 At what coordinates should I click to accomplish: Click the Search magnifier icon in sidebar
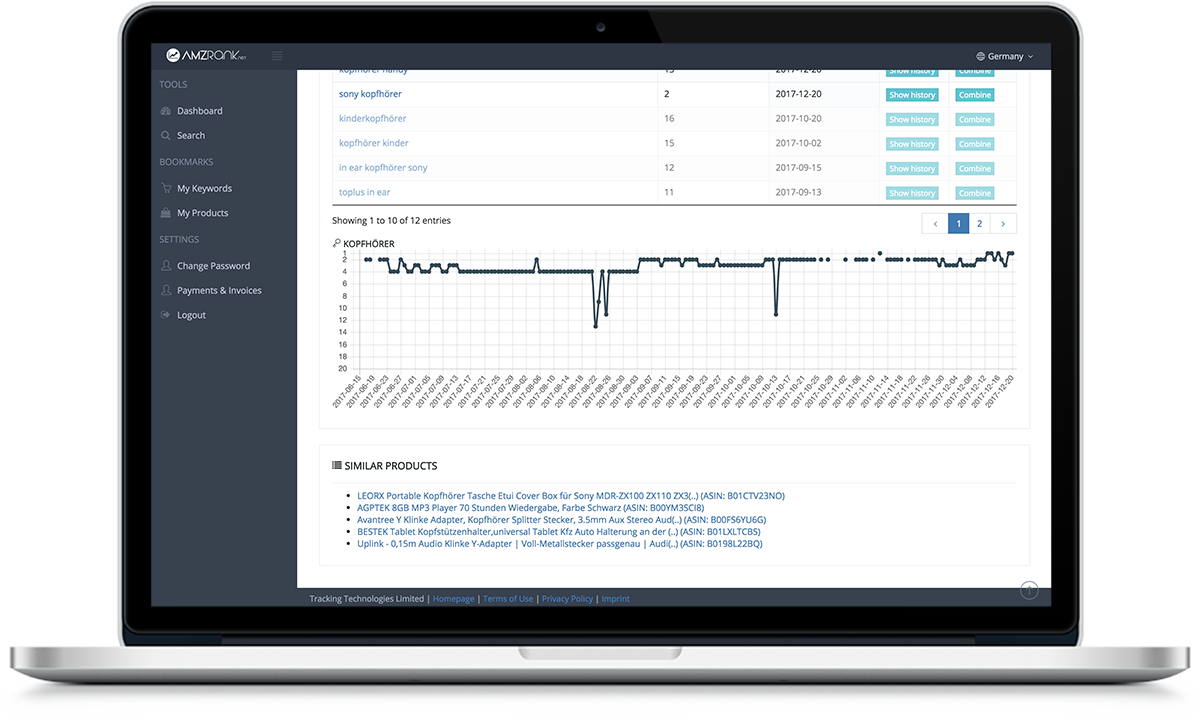(x=166, y=135)
